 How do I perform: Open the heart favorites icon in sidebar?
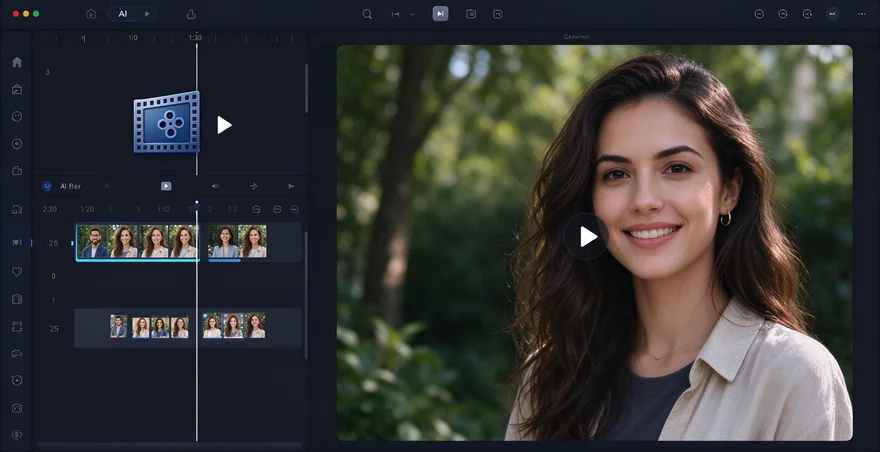pos(17,271)
